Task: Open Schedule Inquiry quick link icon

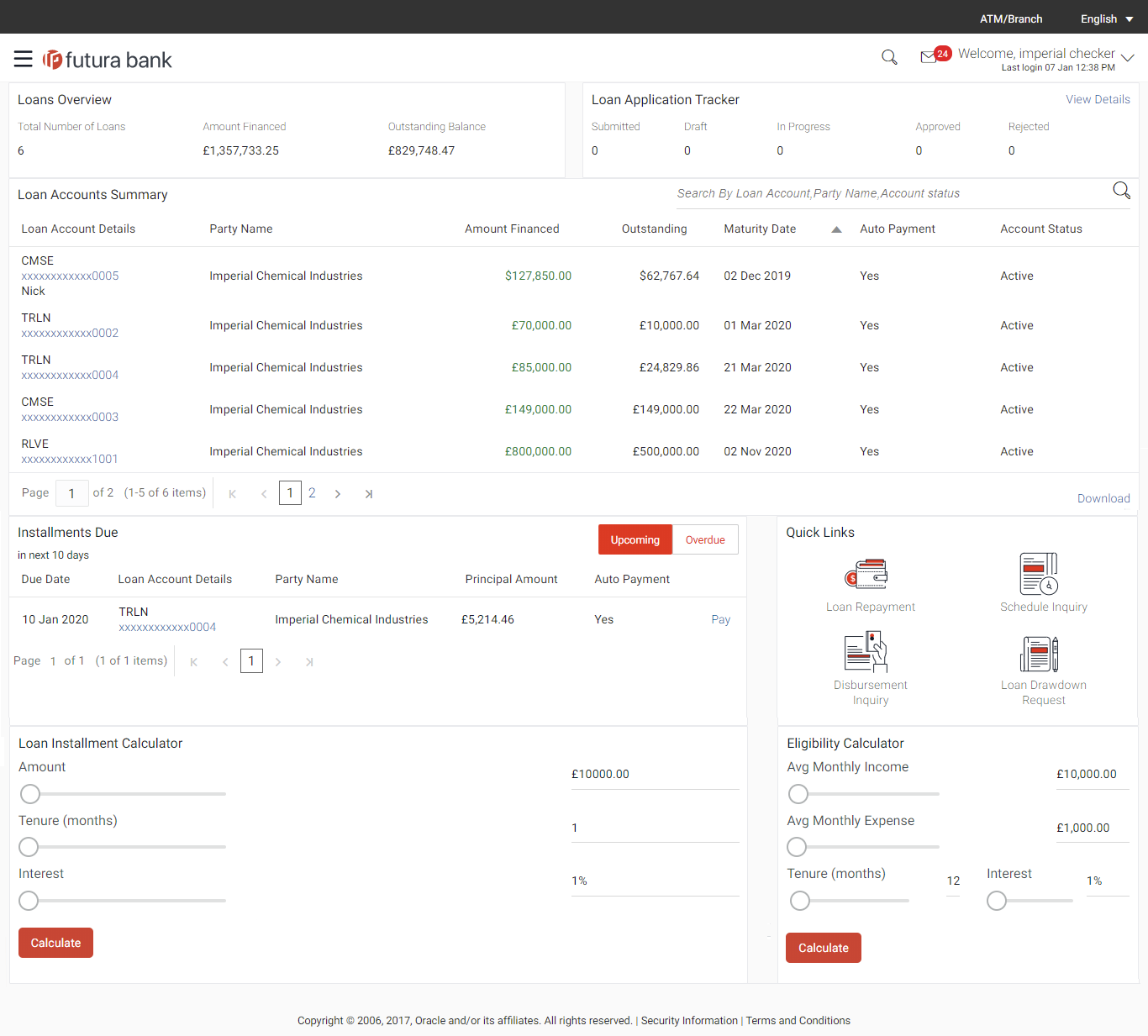Action: point(1040,574)
